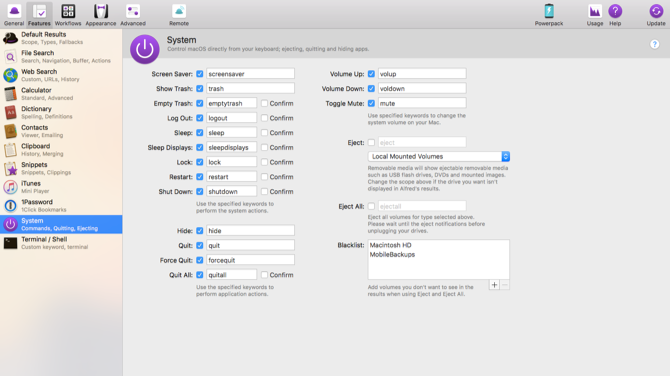Toggle the Force Quit checkbox

click(x=200, y=260)
